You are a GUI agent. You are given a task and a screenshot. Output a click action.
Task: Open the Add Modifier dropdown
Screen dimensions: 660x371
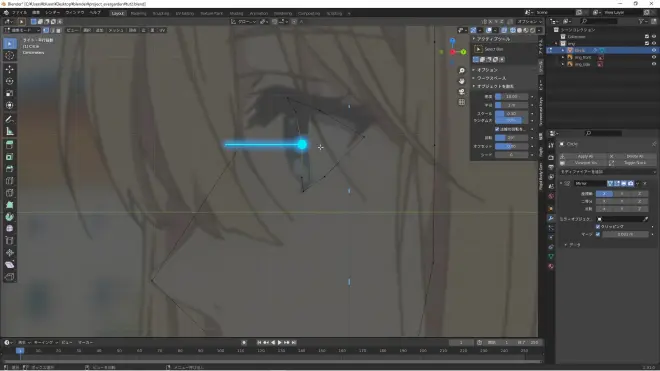pyautogui.click(x=607, y=172)
